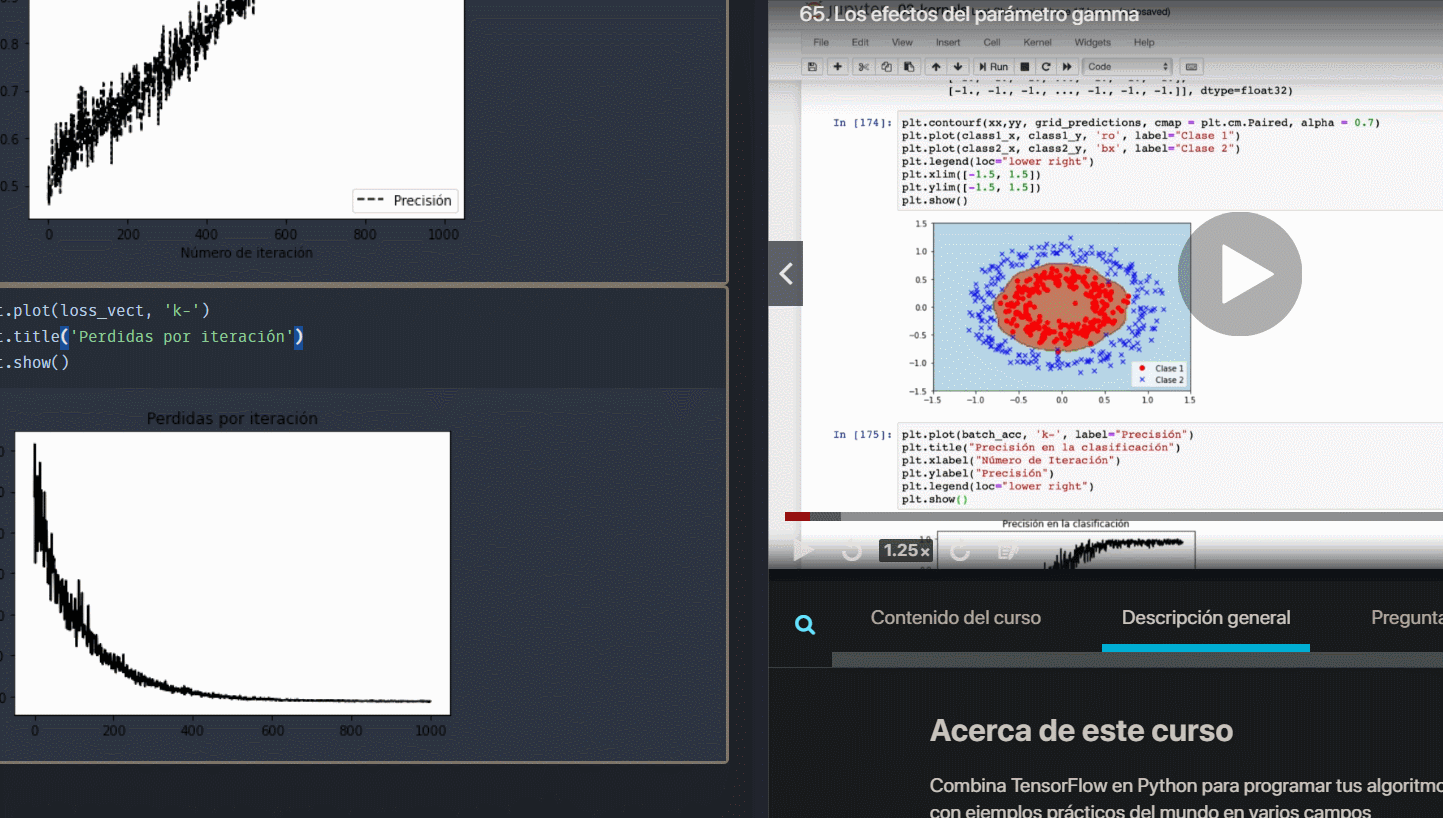Click the large play button over the video
The width and height of the screenshot is (1443, 818).
point(1240,274)
